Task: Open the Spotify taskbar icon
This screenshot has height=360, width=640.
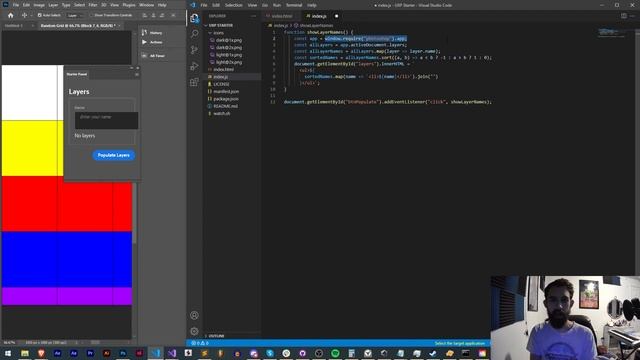Action: pos(335,353)
